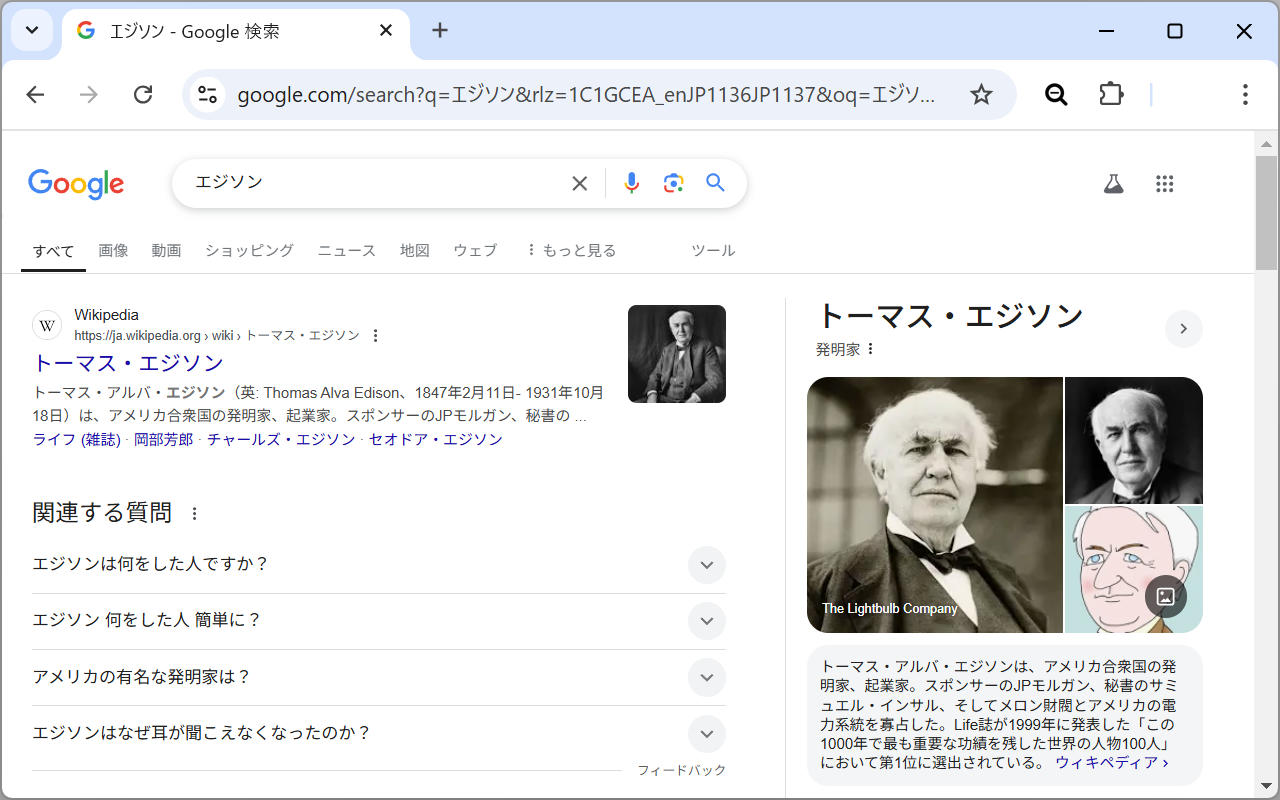Search by image with Google Lens icon

click(x=673, y=183)
